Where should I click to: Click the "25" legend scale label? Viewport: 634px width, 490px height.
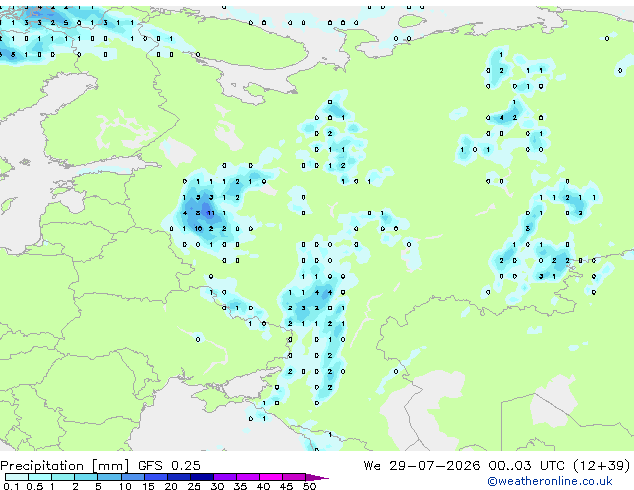[x=194, y=486]
